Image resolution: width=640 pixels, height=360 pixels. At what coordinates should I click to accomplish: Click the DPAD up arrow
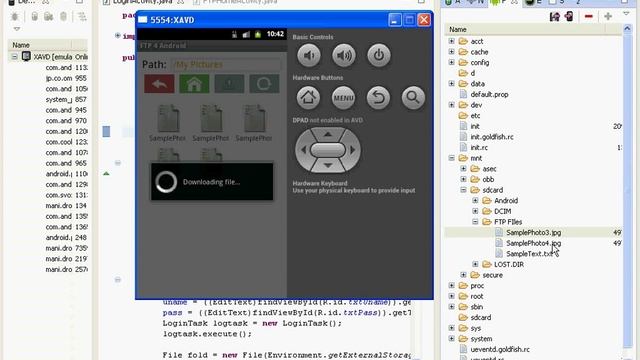[x=328, y=134]
